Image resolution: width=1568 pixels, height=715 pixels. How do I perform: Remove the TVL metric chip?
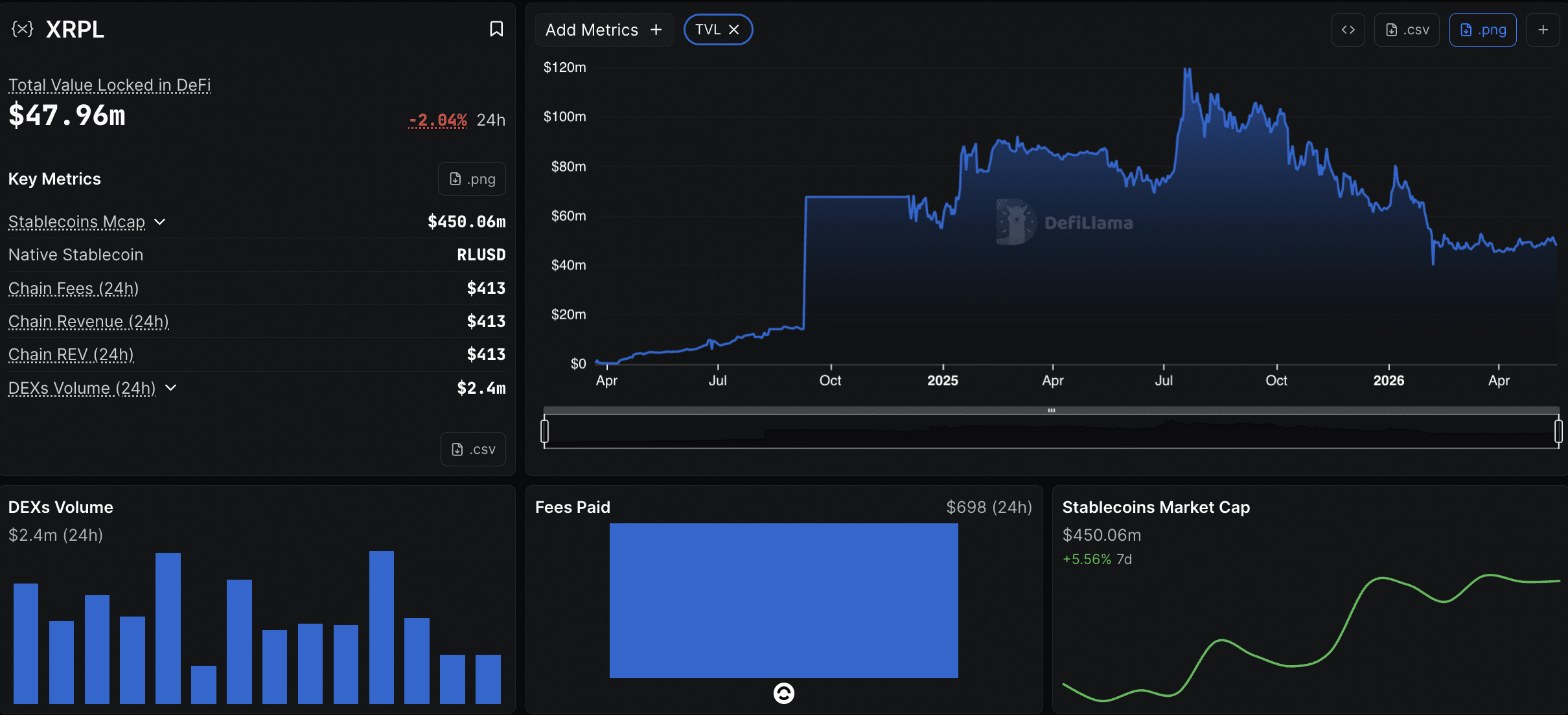[734, 30]
